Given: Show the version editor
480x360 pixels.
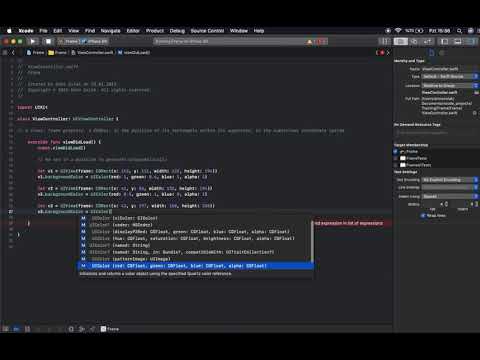Looking at the screenshot, I should 427,41.
